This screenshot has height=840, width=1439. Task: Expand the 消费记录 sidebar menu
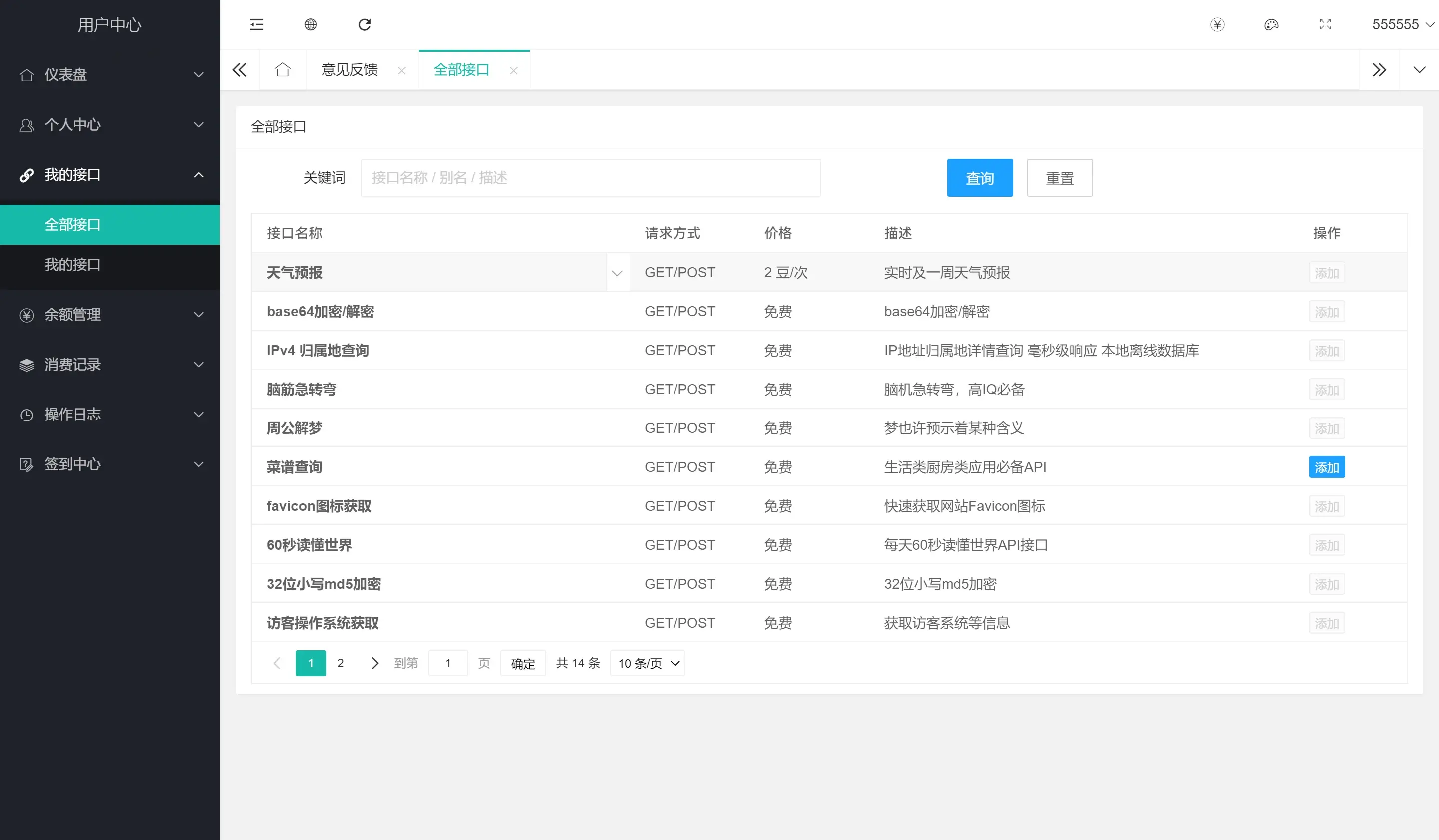[x=109, y=365]
